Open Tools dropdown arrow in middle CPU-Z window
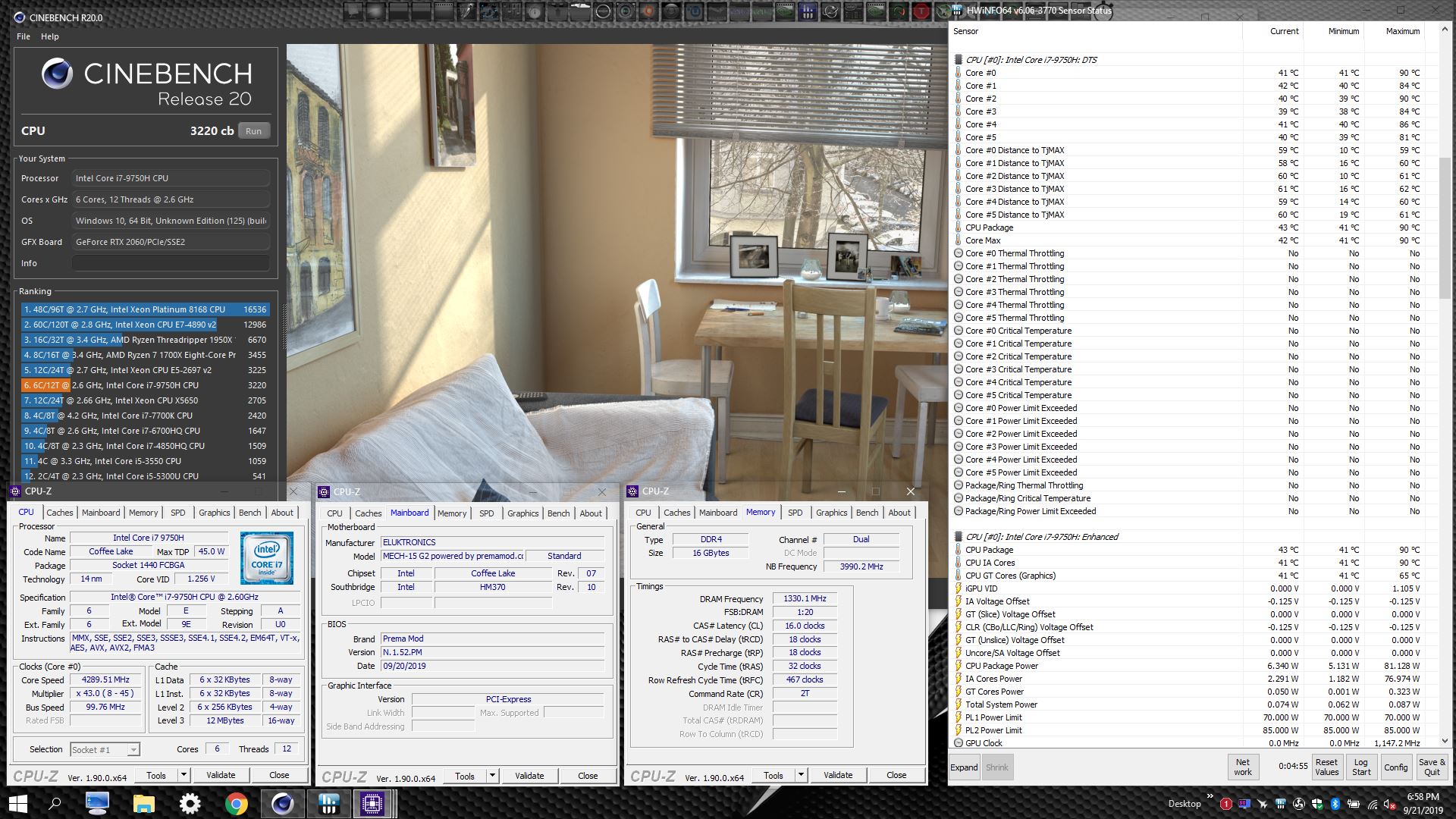Screen dimensions: 1456x819 click(491, 776)
